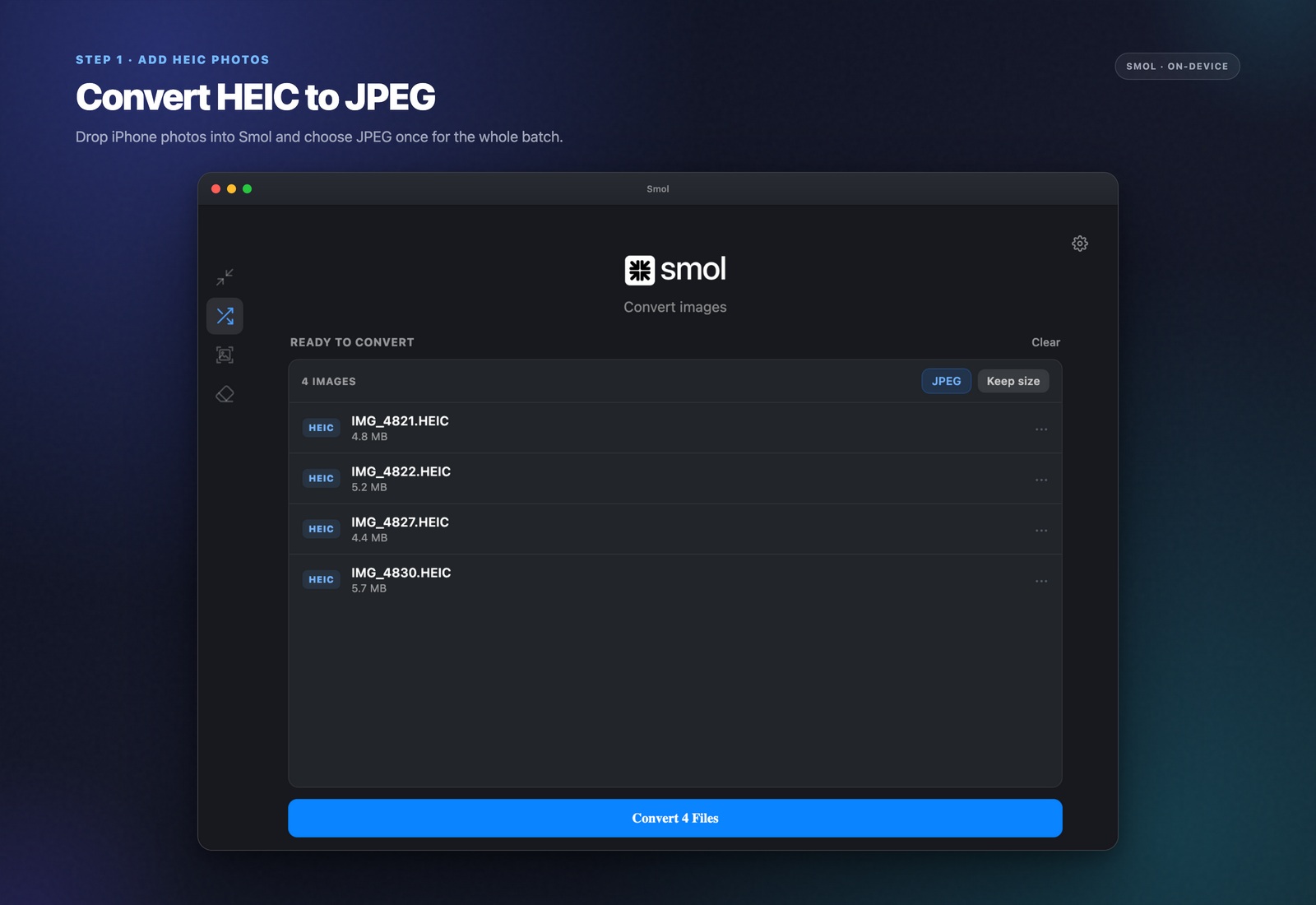Open options menu for IMG_4830.HEIC
Viewport: 1316px width, 905px height.
point(1041,581)
